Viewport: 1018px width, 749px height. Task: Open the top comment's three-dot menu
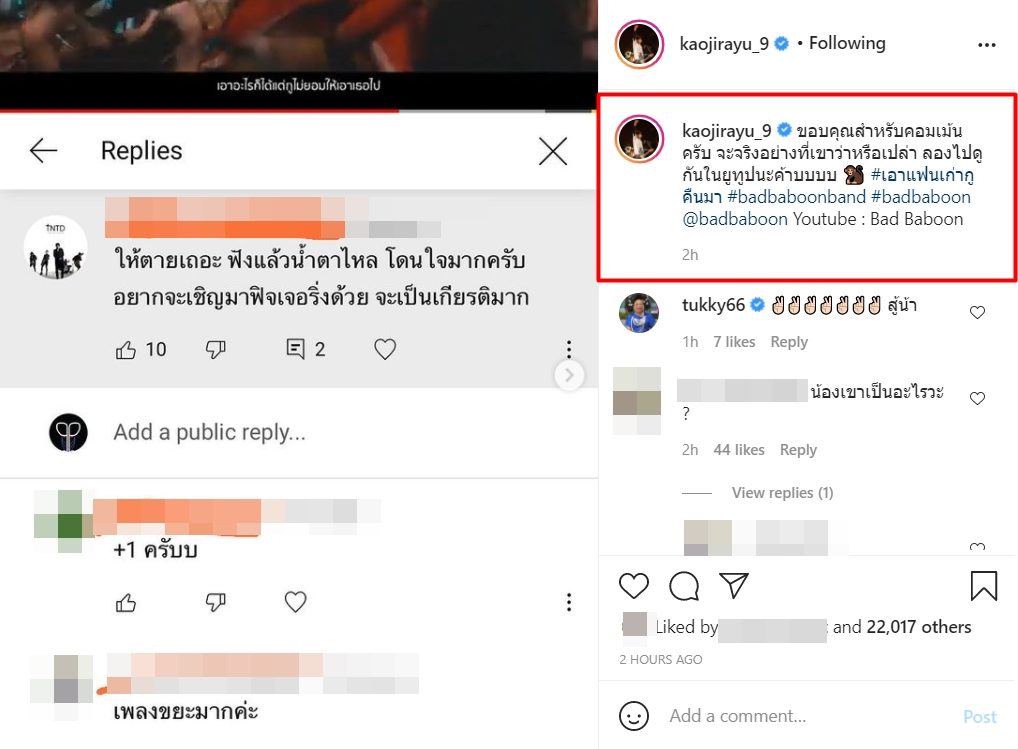pyautogui.click(x=569, y=349)
